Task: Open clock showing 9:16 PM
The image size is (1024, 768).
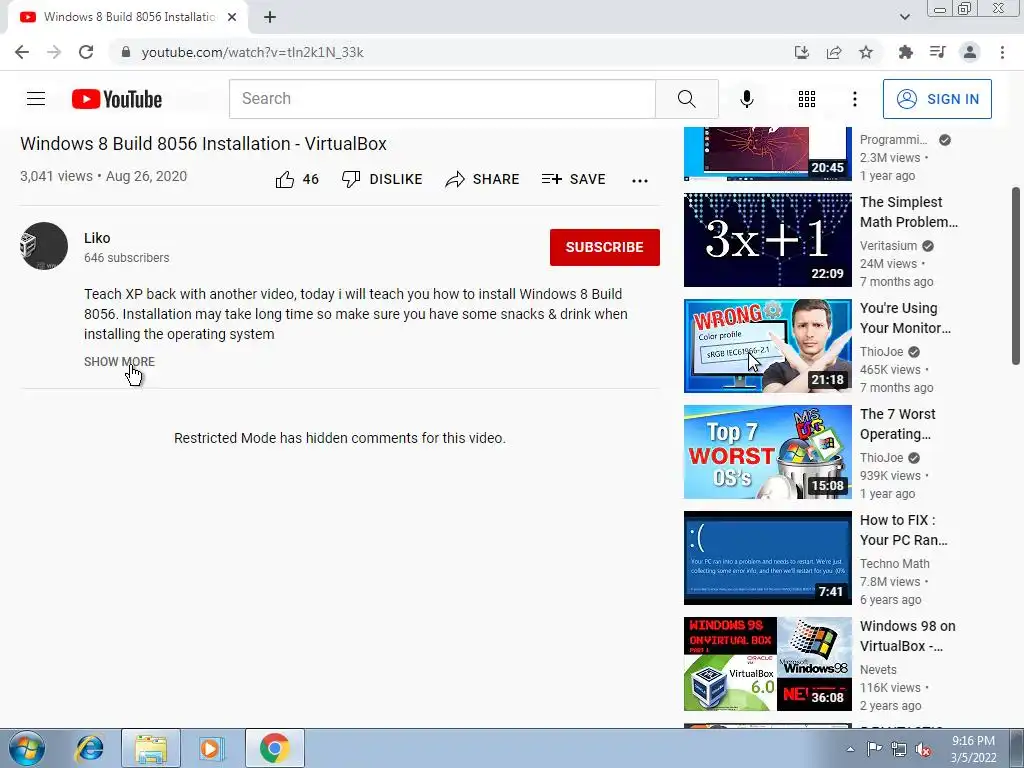Action: click(x=973, y=749)
